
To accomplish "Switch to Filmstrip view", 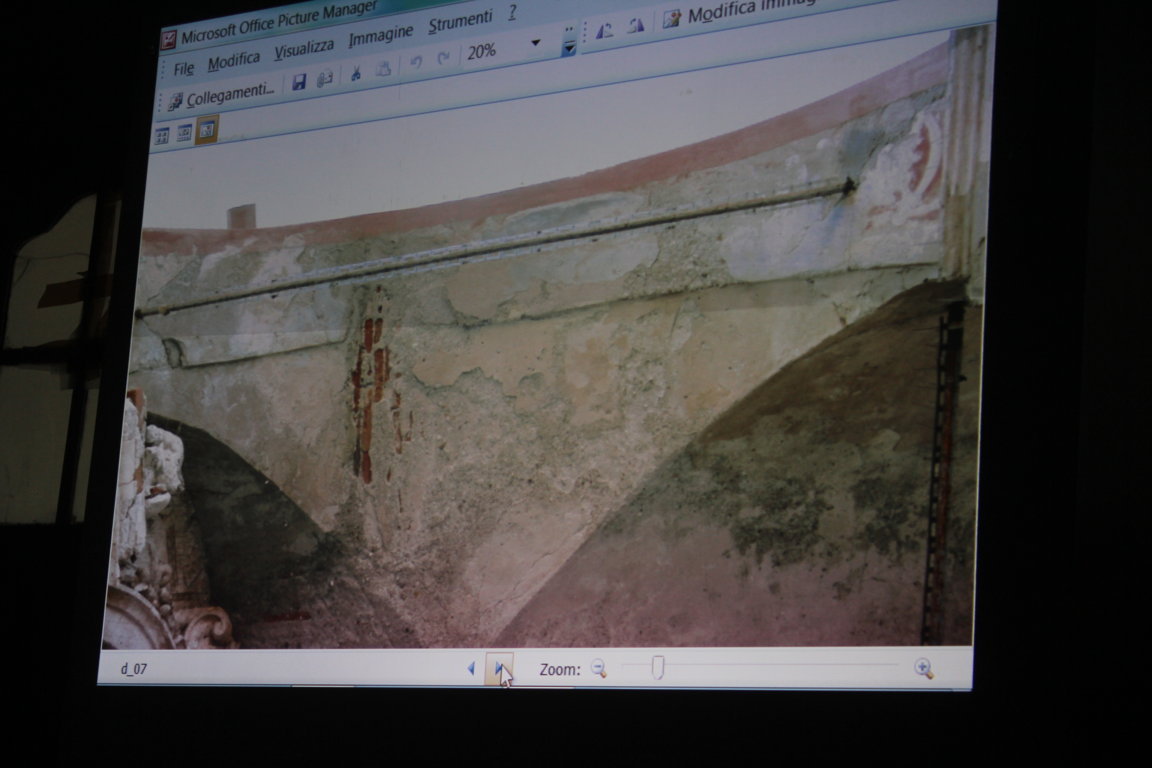I will [184, 132].
